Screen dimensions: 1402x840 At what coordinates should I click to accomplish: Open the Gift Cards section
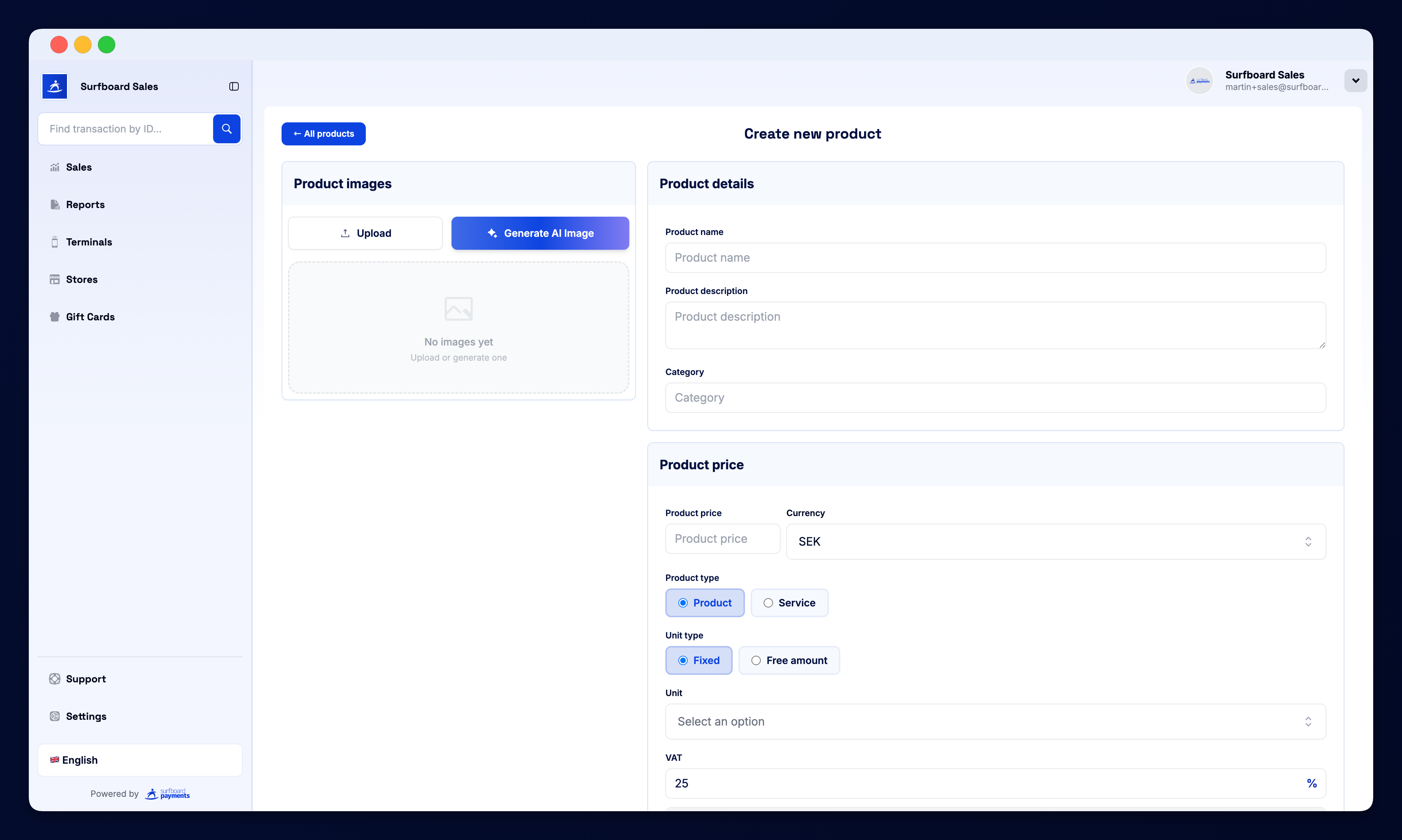pos(90,316)
